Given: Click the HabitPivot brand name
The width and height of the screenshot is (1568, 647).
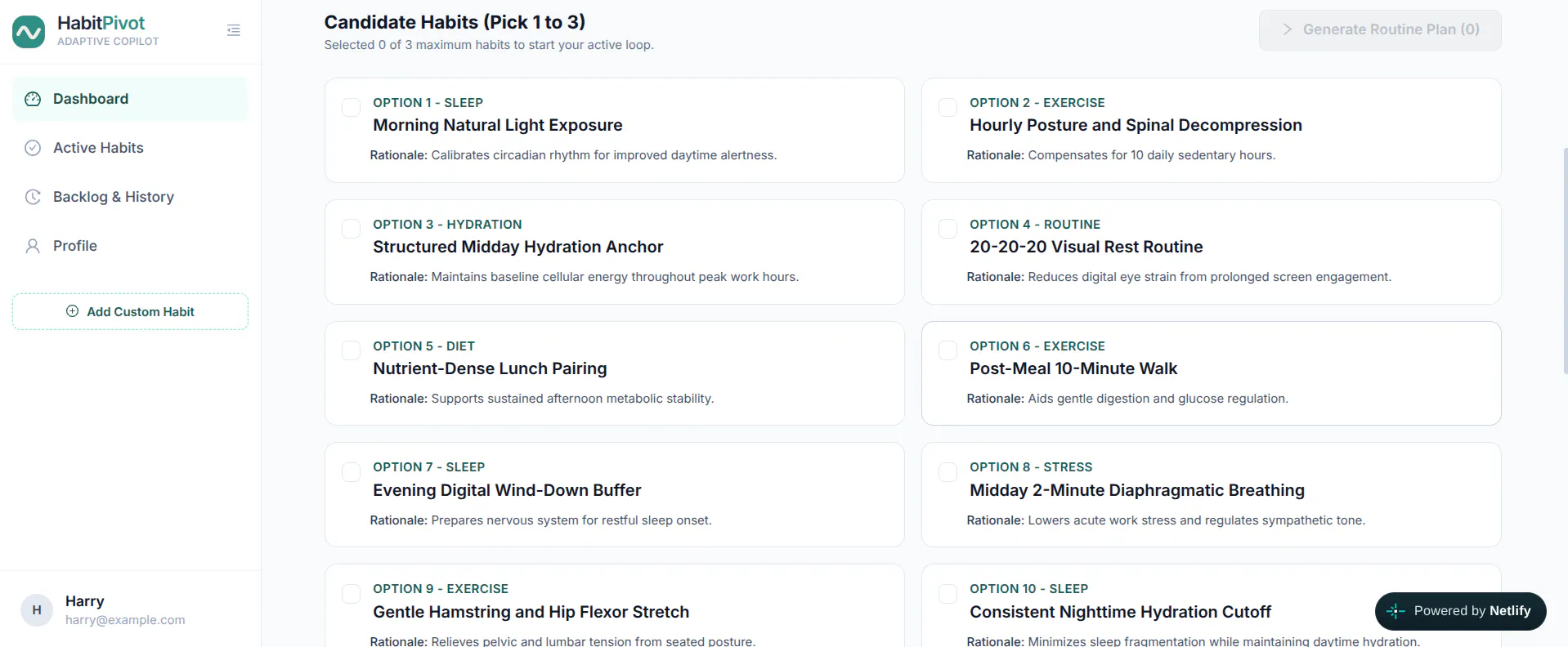Looking at the screenshot, I should pos(101,23).
